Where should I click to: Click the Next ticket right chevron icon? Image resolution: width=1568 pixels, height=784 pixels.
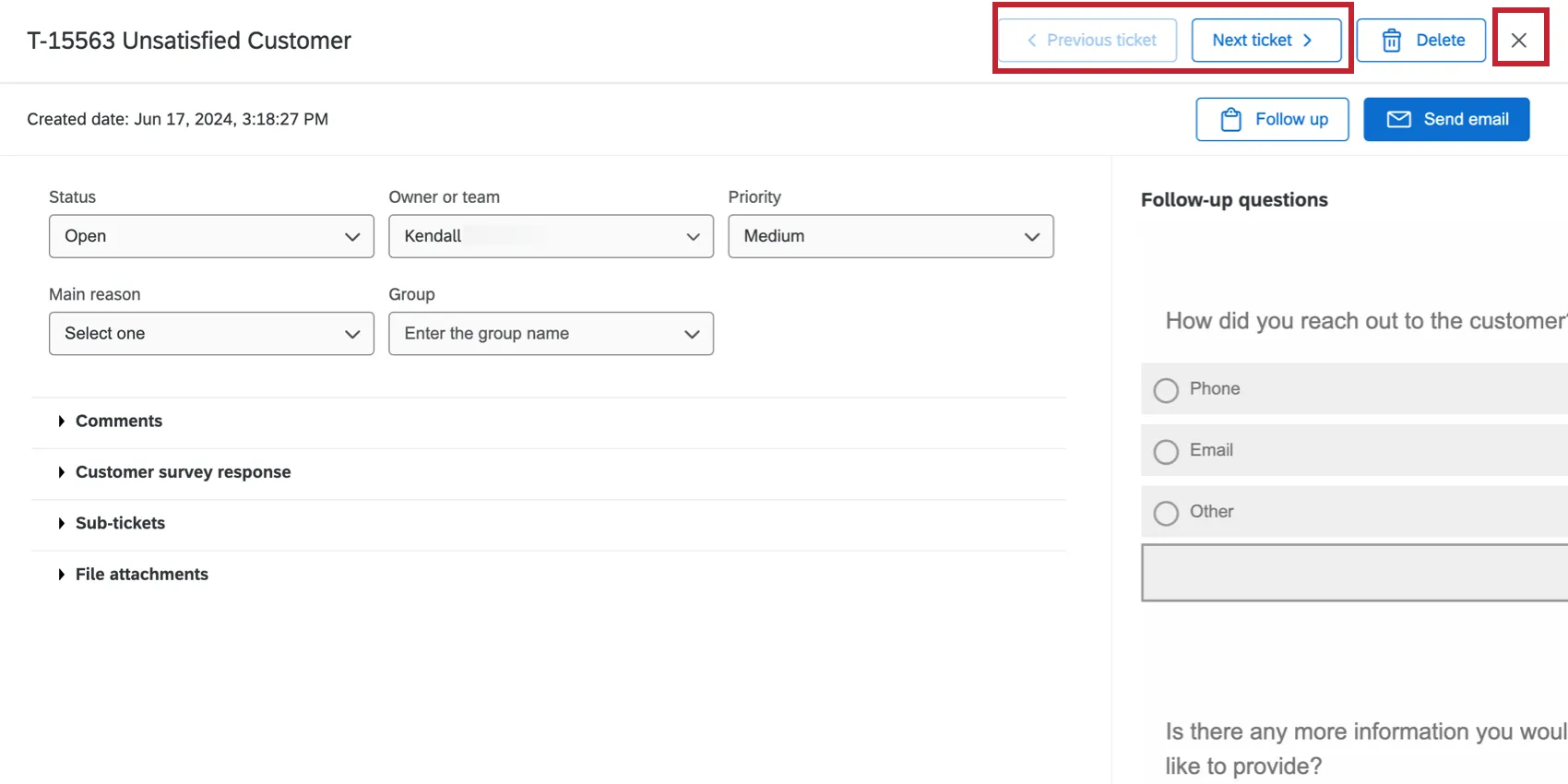1308,41
